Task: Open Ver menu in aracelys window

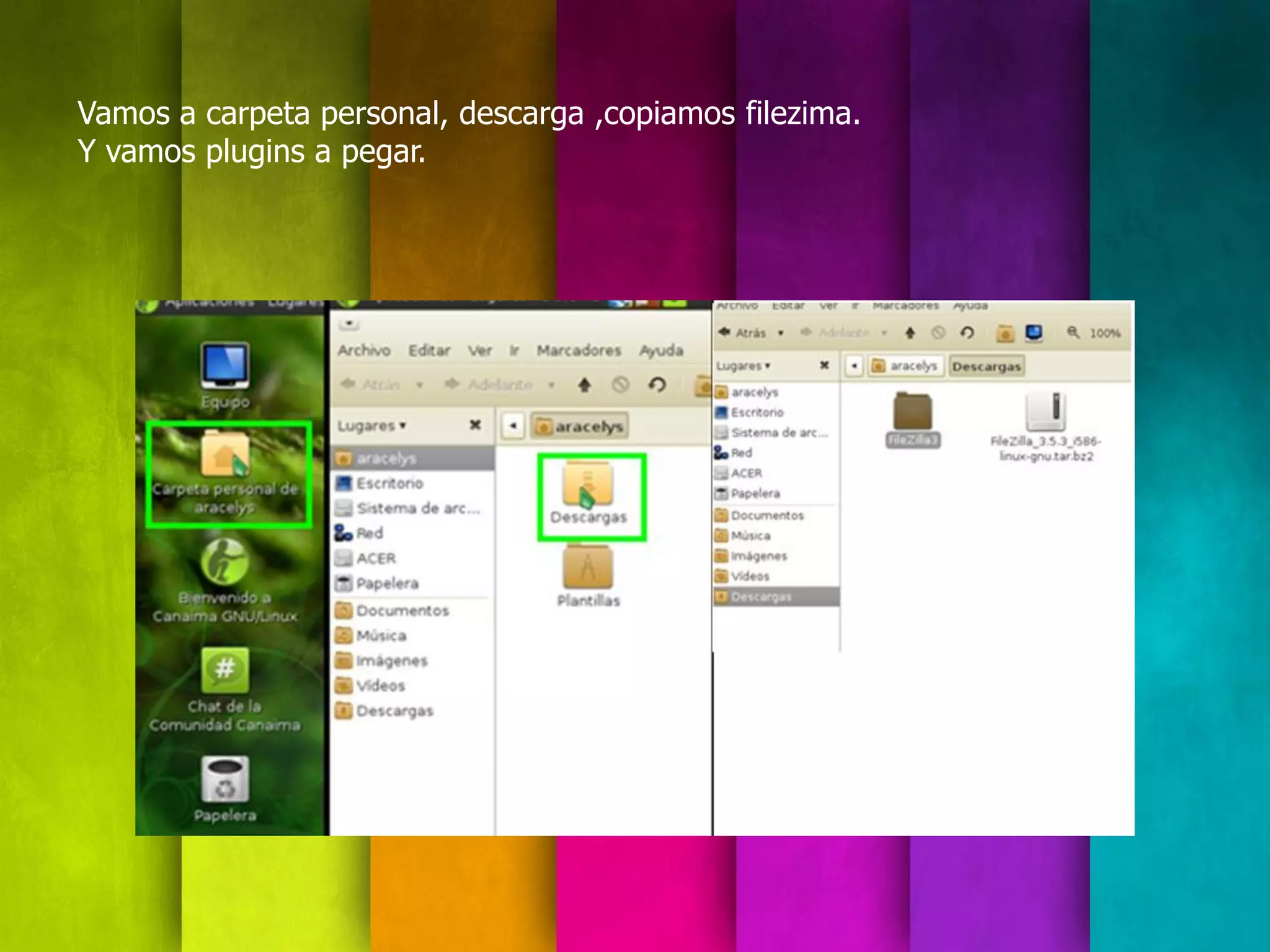Action: coord(480,350)
